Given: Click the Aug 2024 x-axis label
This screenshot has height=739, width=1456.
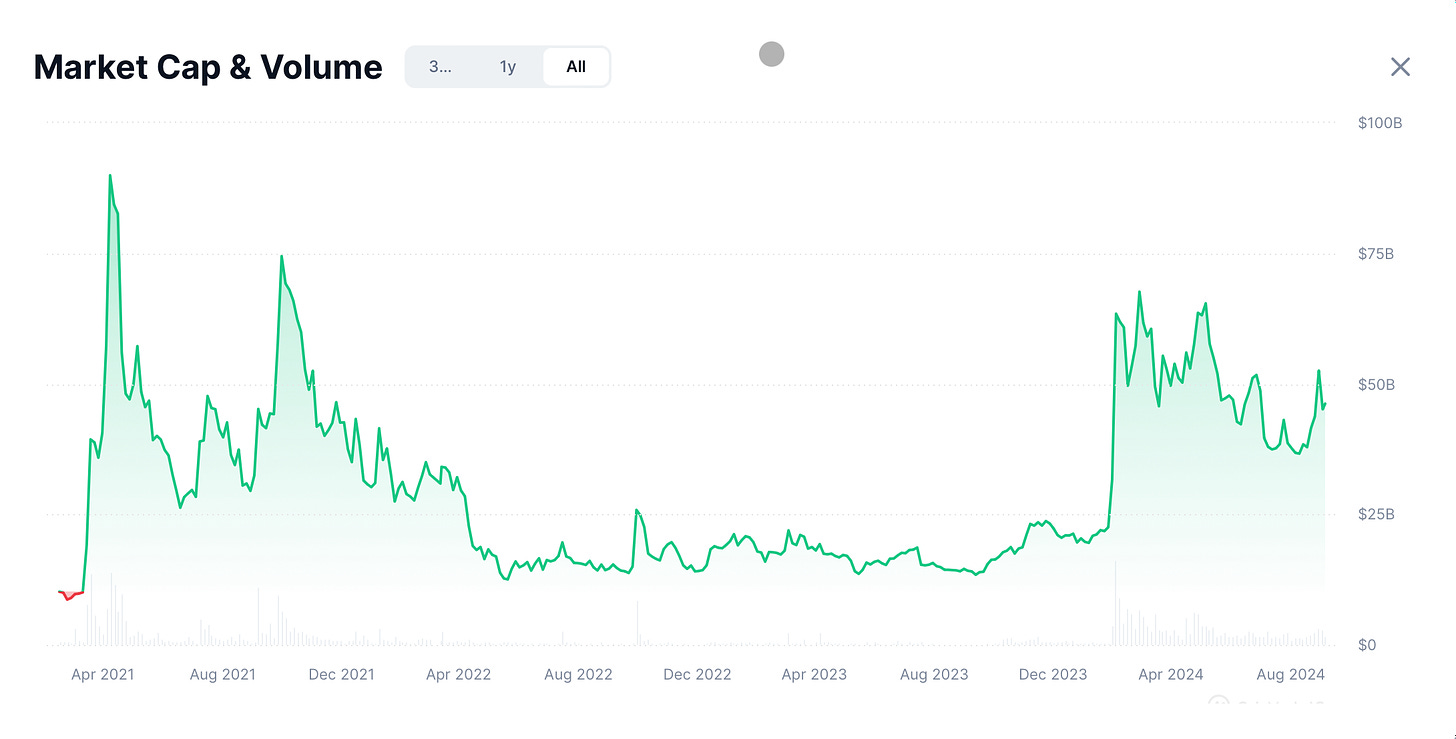Looking at the screenshot, I should coord(1290,675).
